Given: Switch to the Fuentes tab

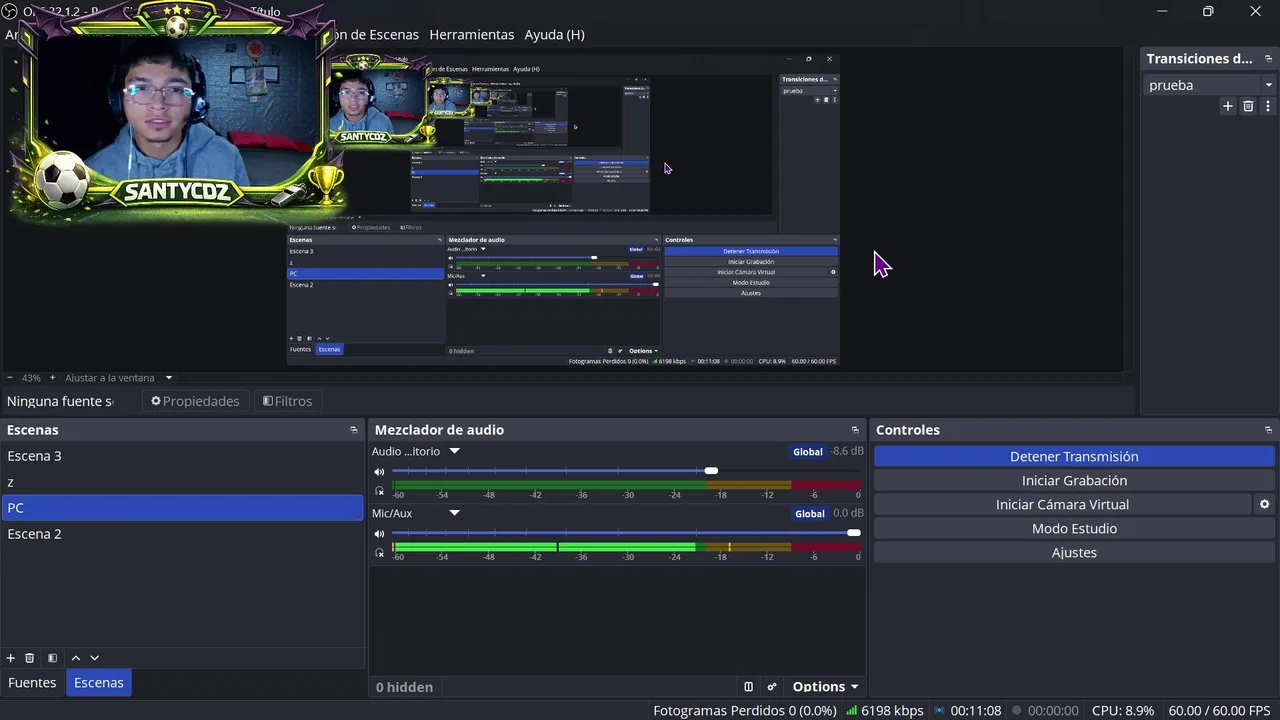Looking at the screenshot, I should [32, 683].
